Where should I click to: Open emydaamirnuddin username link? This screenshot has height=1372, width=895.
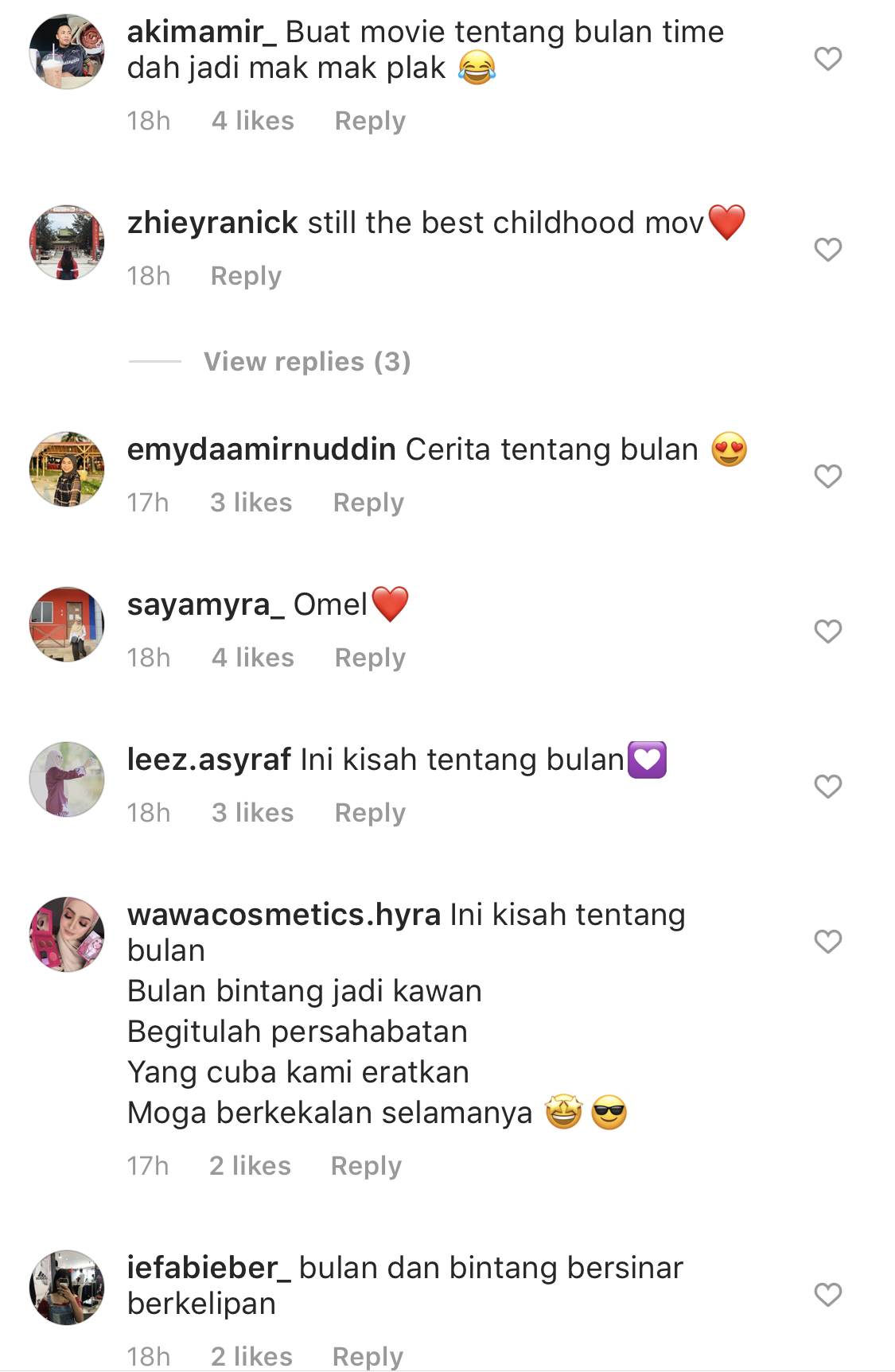262,450
